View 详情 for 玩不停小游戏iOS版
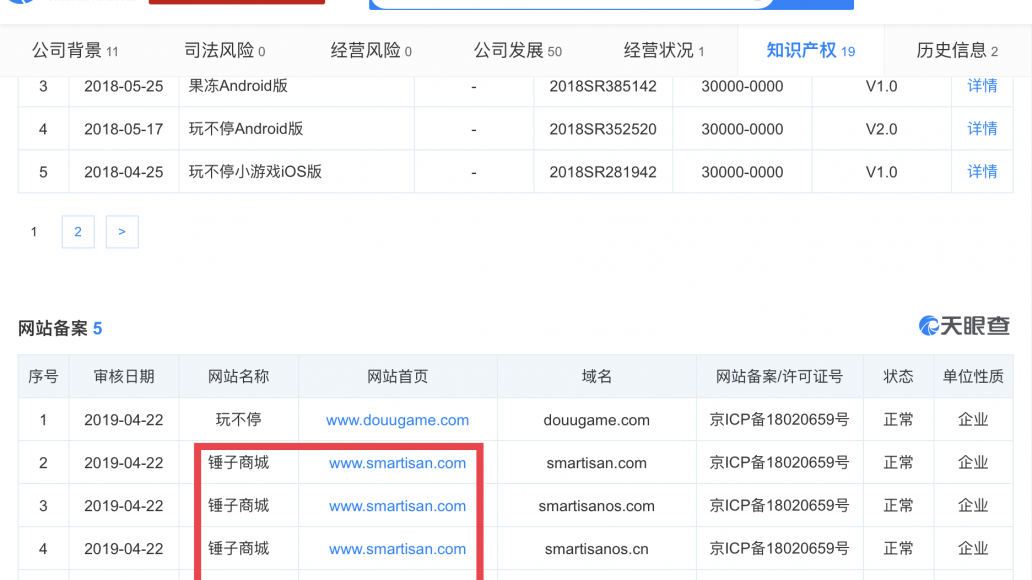Viewport: 1032px width, 580px height. [x=982, y=172]
